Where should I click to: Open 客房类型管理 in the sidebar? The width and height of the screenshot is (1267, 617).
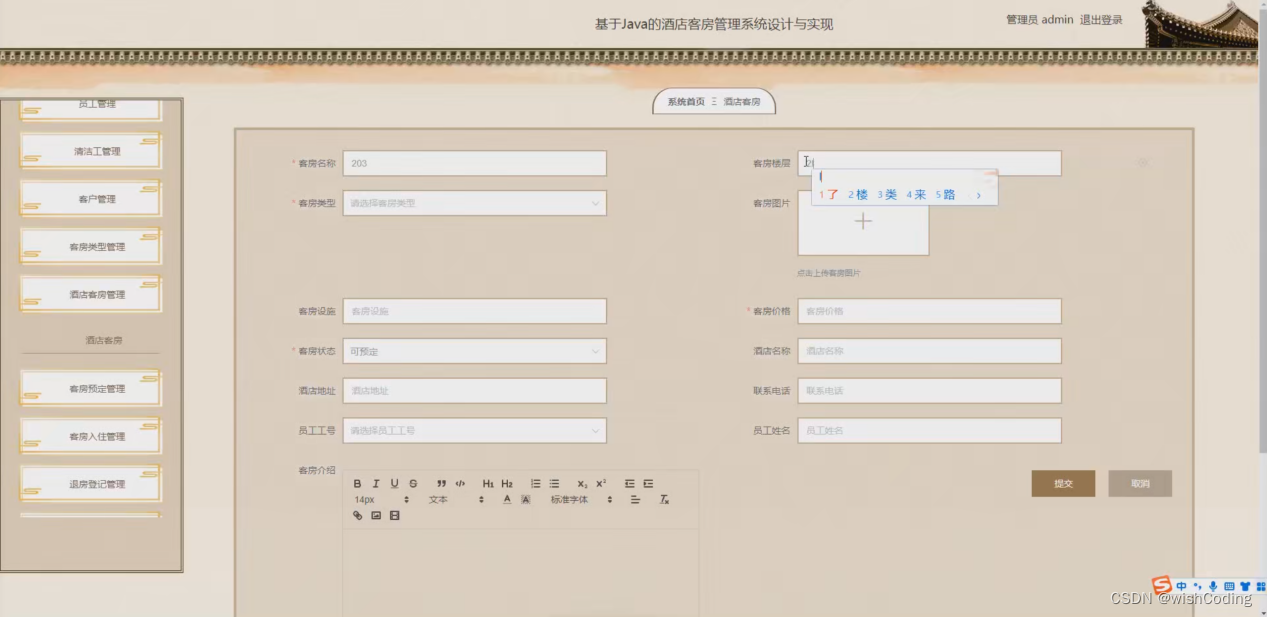(x=91, y=247)
